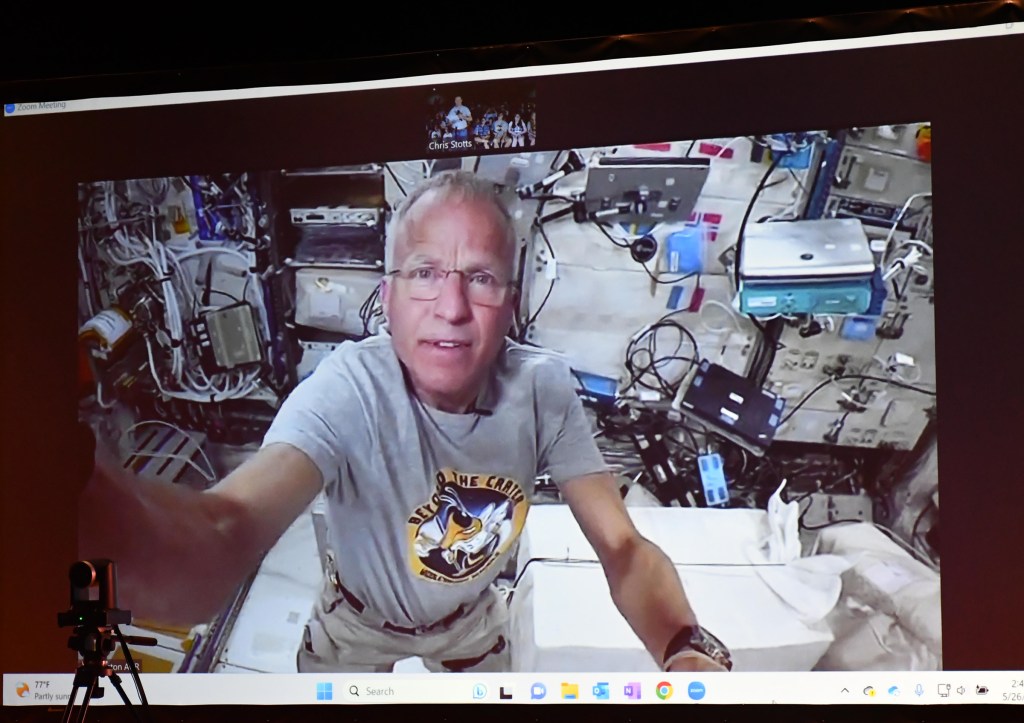Open the volume speaker control in tray
The width and height of the screenshot is (1024, 723).
click(x=961, y=690)
